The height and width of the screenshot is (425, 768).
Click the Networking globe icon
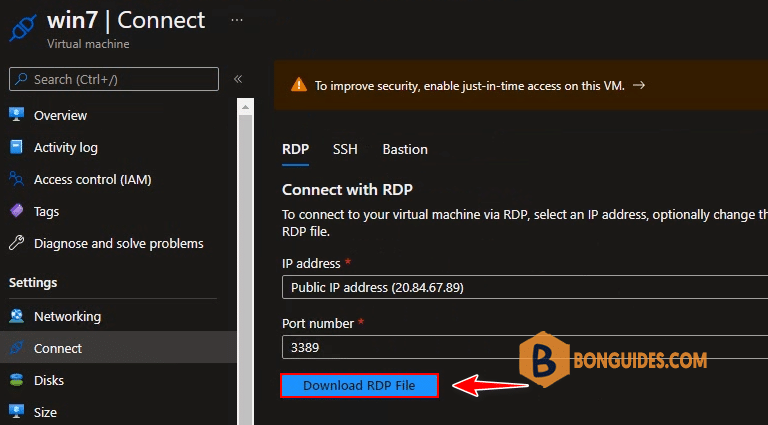click(x=17, y=316)
